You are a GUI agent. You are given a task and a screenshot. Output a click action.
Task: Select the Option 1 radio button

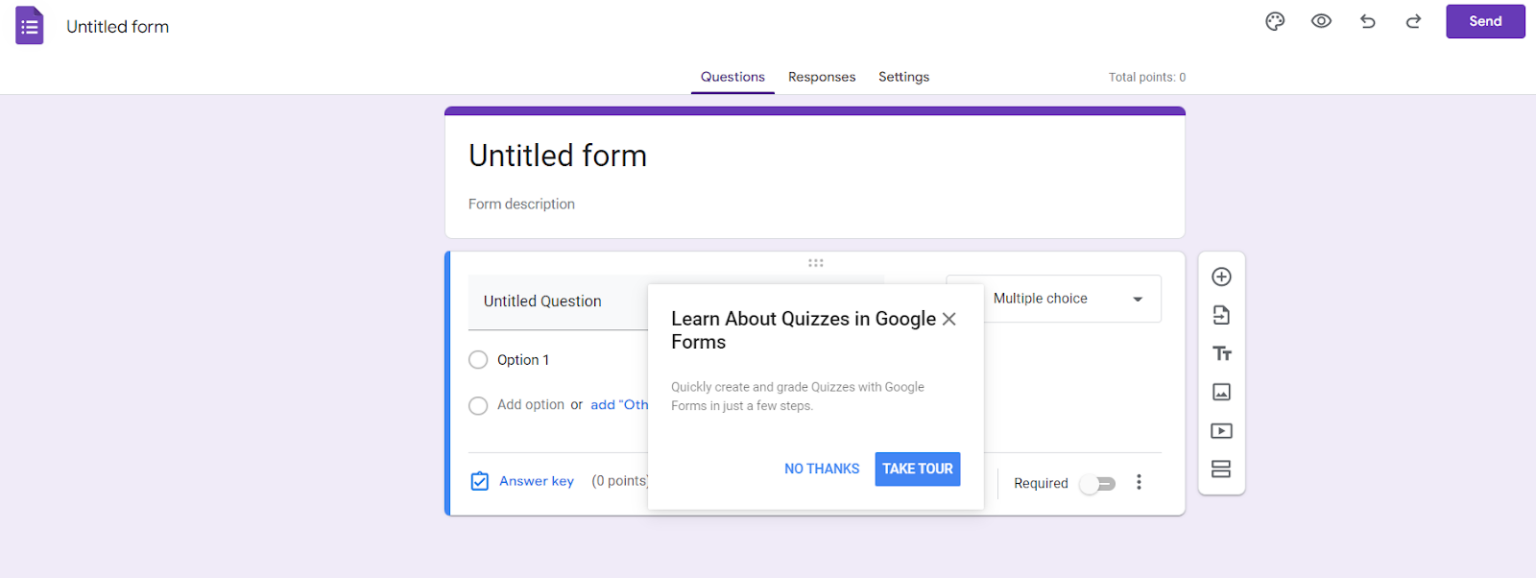tap(478, 359)
